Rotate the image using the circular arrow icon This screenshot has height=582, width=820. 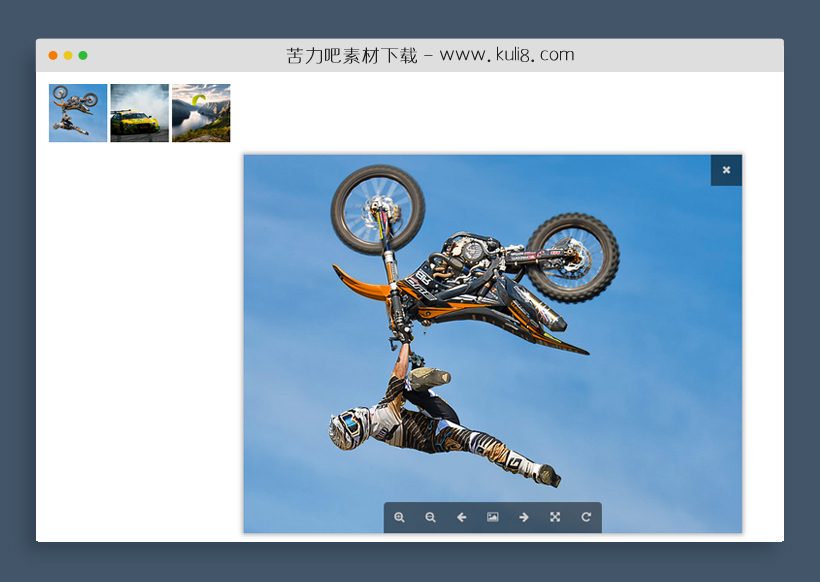click(586, 517)
